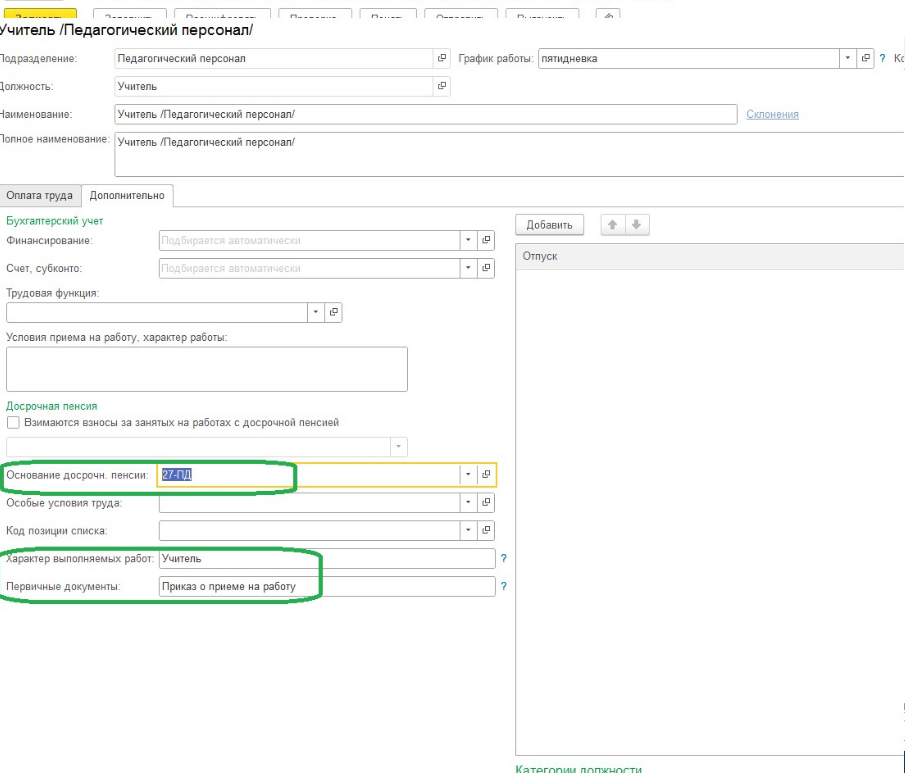Expand the График работы dropdown
The image size is (905, 773).
click(848, 58)
